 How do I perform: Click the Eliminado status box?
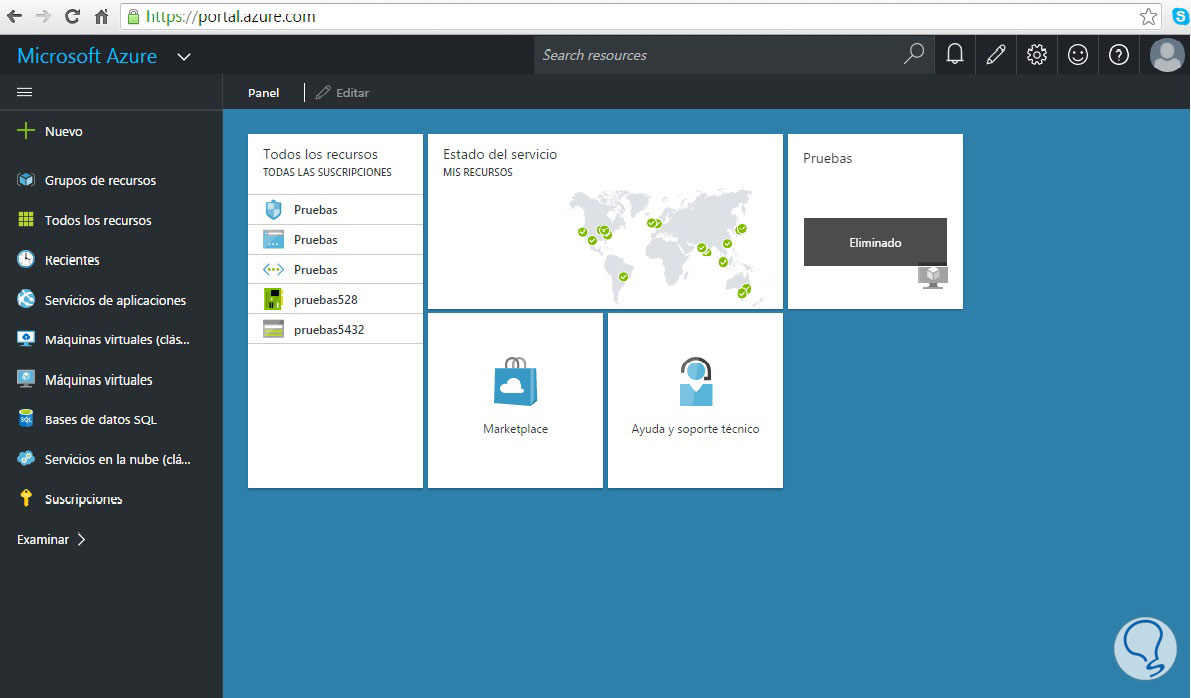(x=875, y=242)
